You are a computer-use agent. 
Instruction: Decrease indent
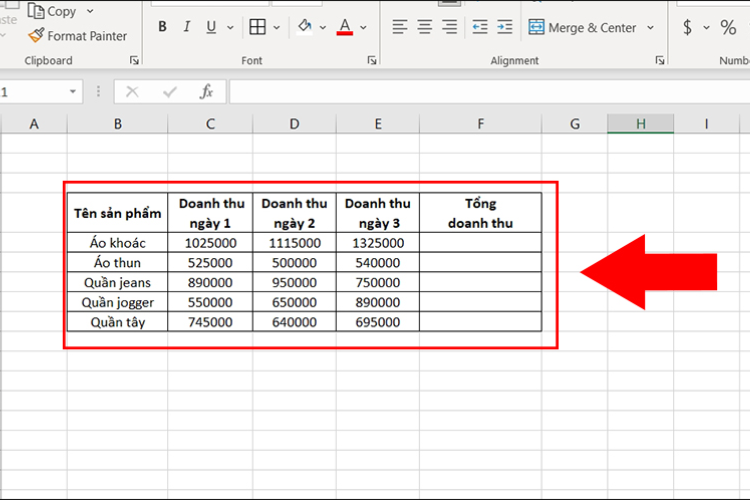(x=480, y=27)
